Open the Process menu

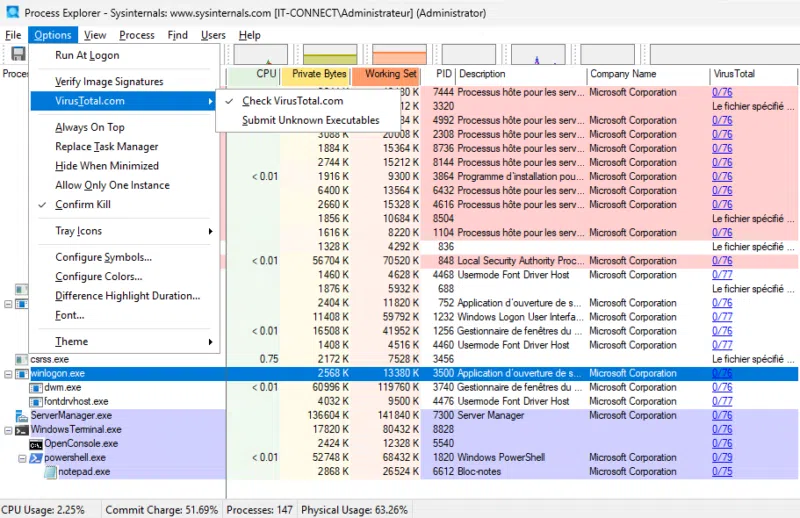[x=137, y=35]
